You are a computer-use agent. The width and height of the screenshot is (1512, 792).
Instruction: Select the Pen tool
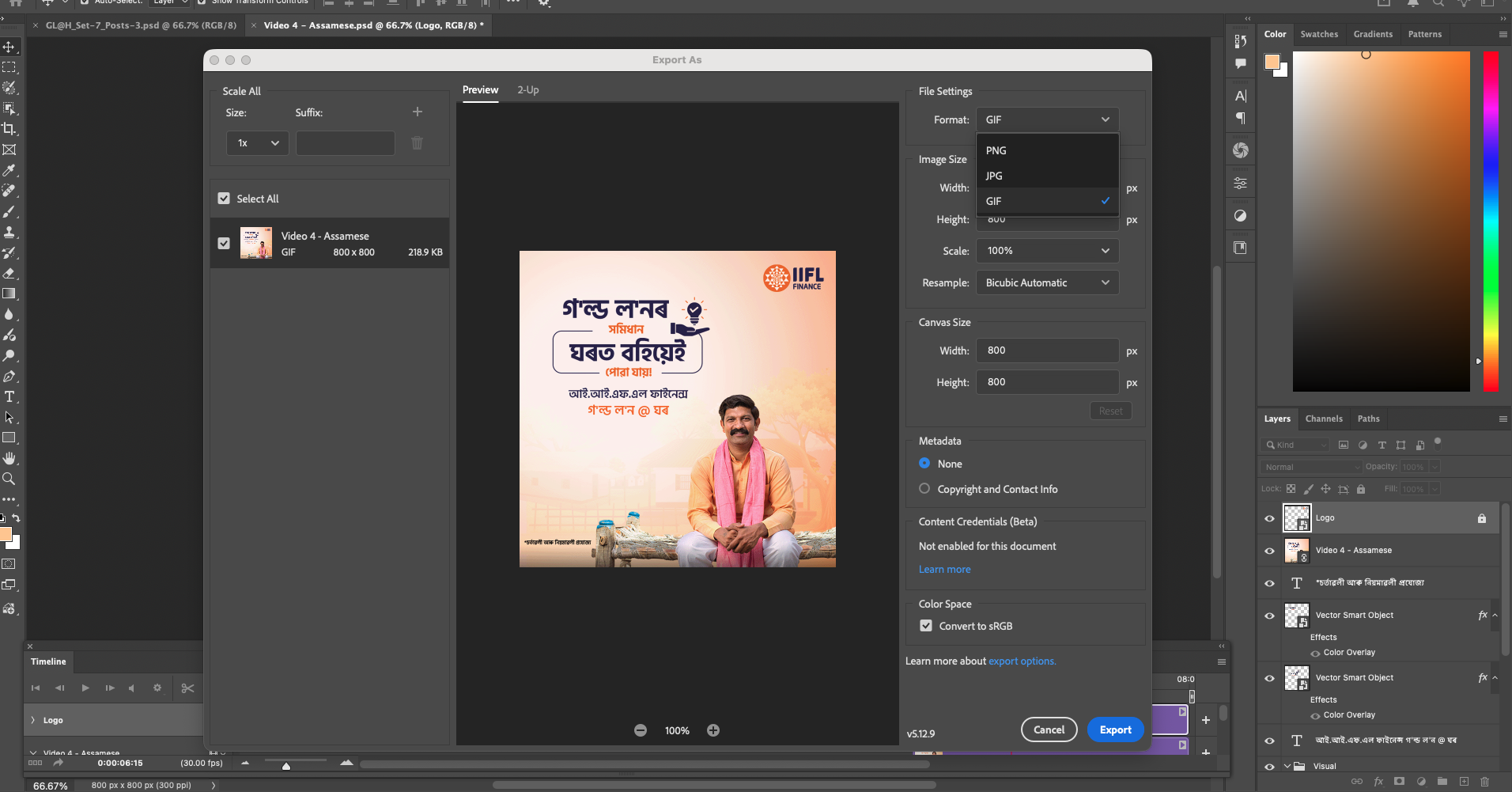click(9, 376)
